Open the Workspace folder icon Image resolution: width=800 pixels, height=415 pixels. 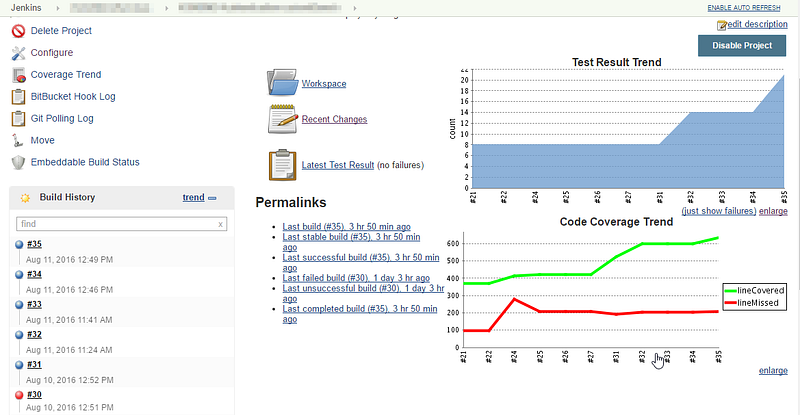tap(282, 83)
